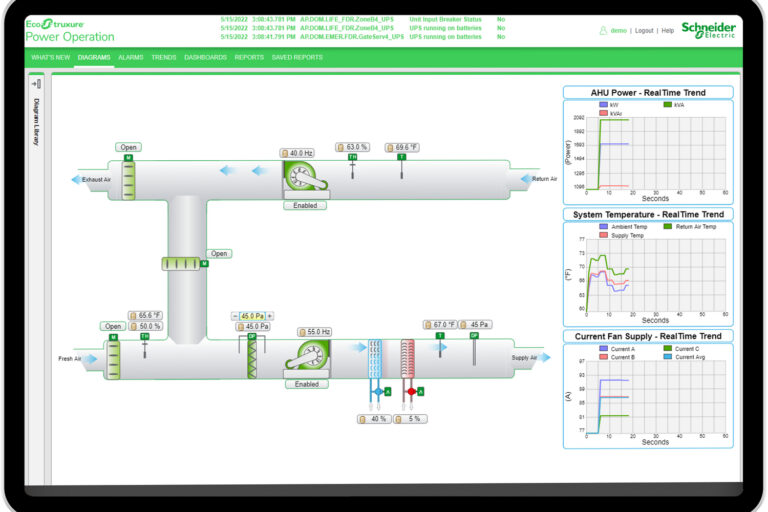Select the Diagrams tab
The image size is (768, 512).
(94, 57)
